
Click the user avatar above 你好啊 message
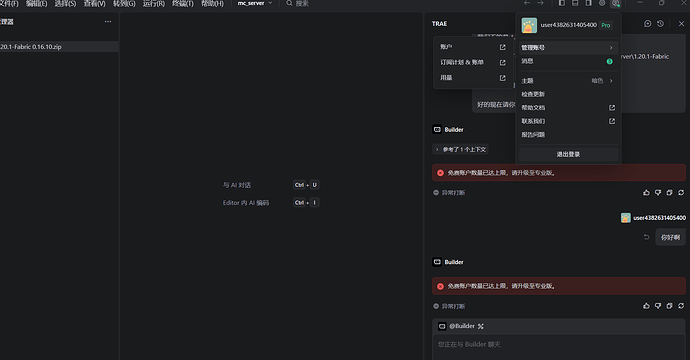pyautogui.click(x=625, y=218)
